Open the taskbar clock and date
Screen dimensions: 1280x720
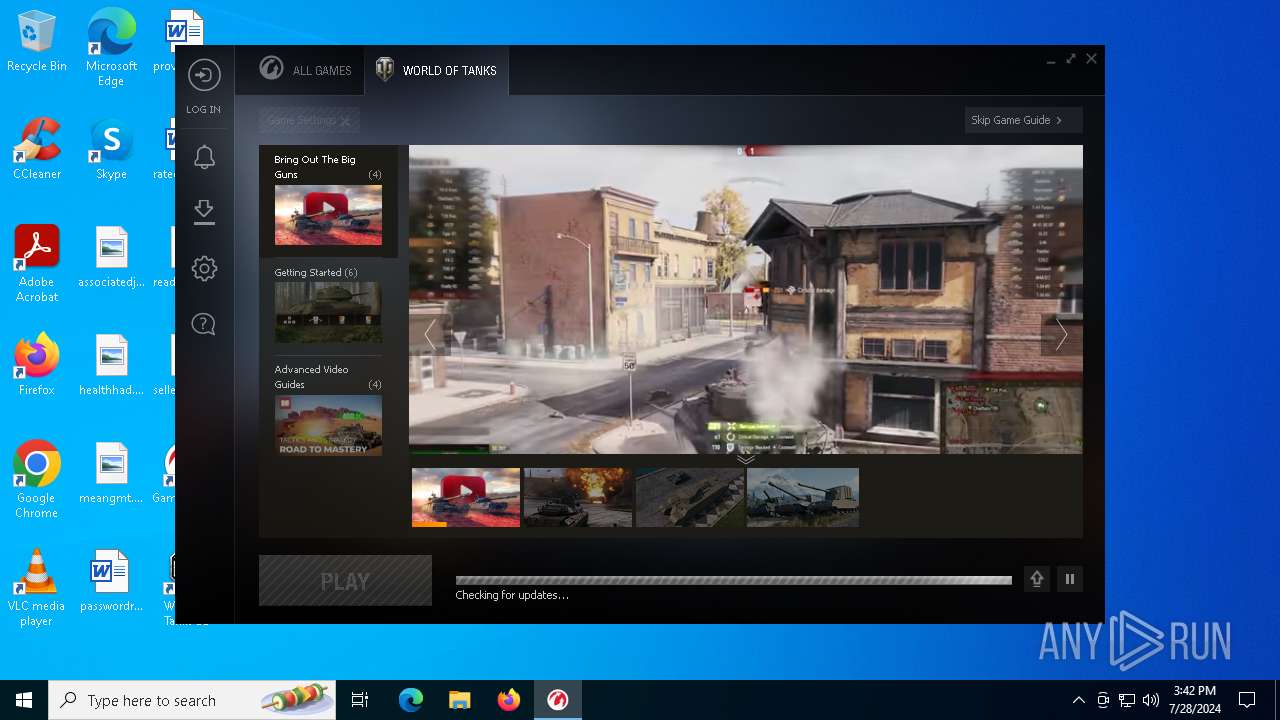point(1195,700)
